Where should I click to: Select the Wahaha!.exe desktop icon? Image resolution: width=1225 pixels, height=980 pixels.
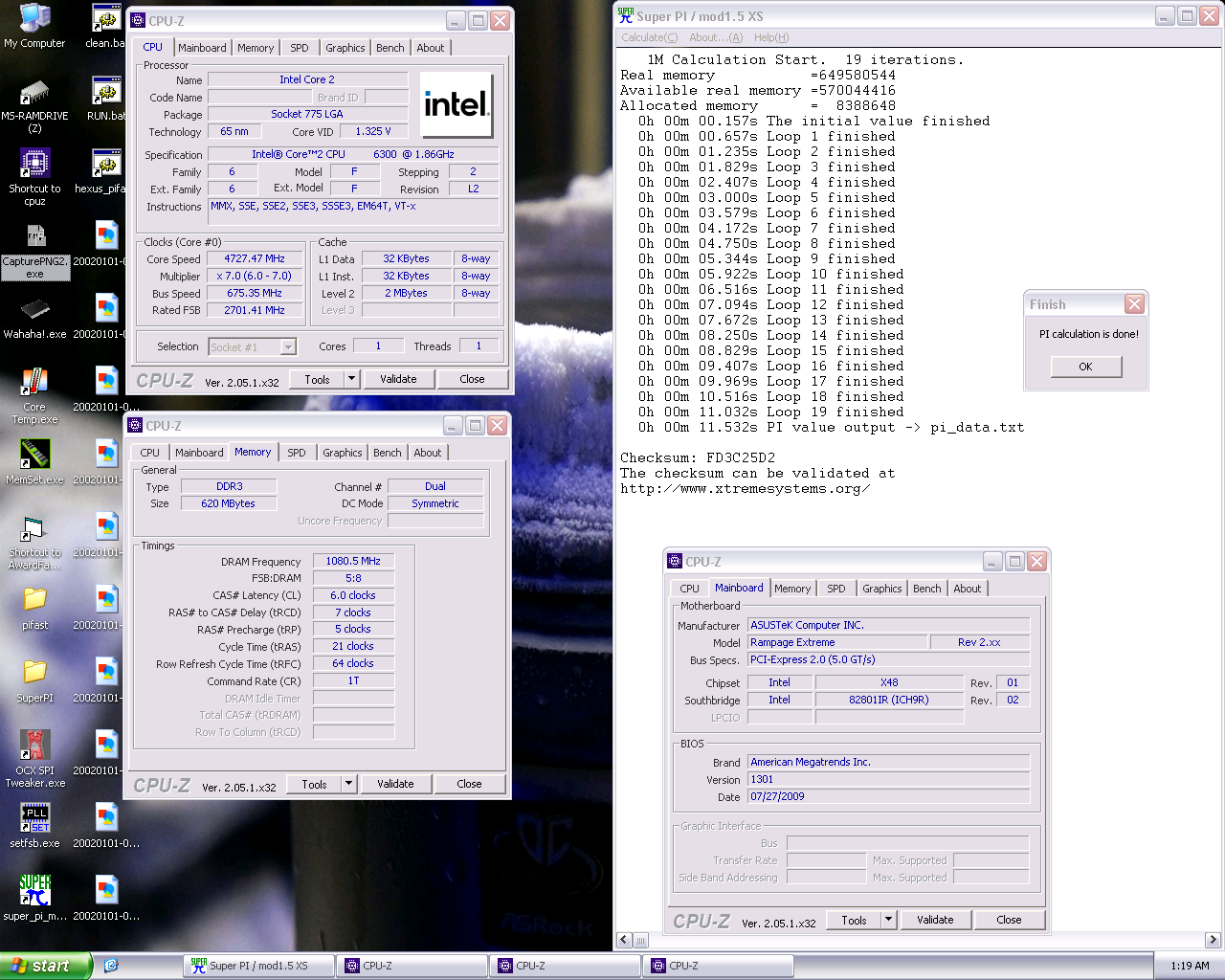tap(34, 318)
